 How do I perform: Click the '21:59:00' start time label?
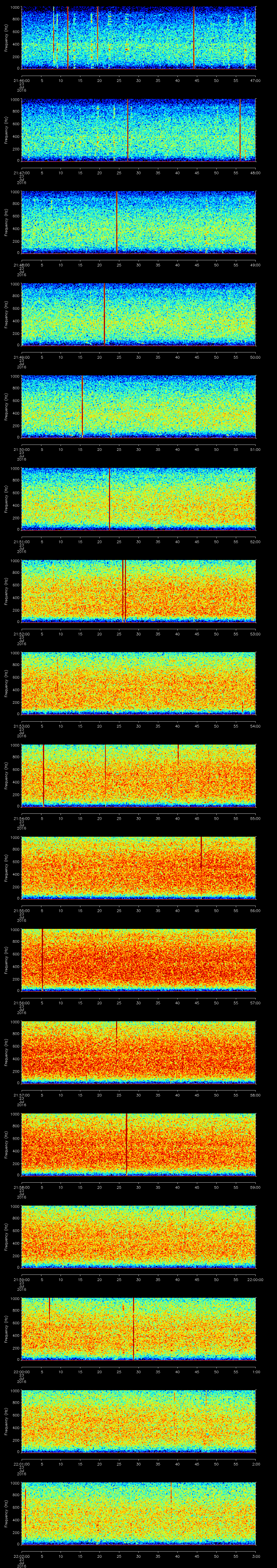pos(21,1280)
